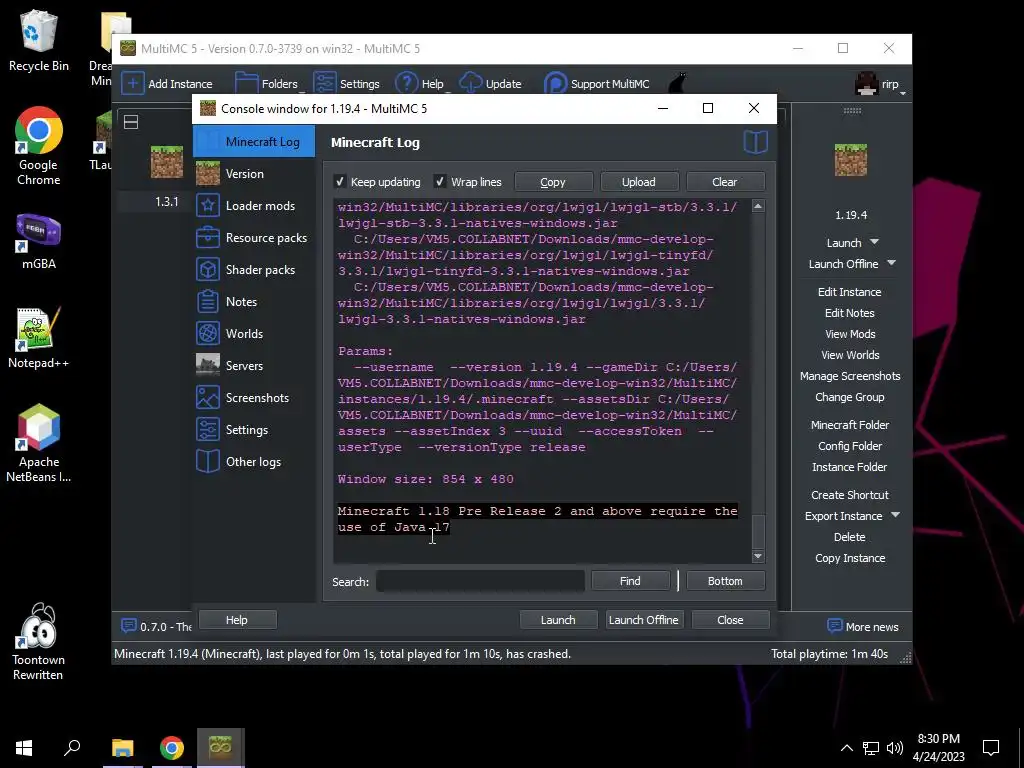Click the Other logs book icon
The height and width of the screenshot is (768, 1024).
(x=208, y=462)
